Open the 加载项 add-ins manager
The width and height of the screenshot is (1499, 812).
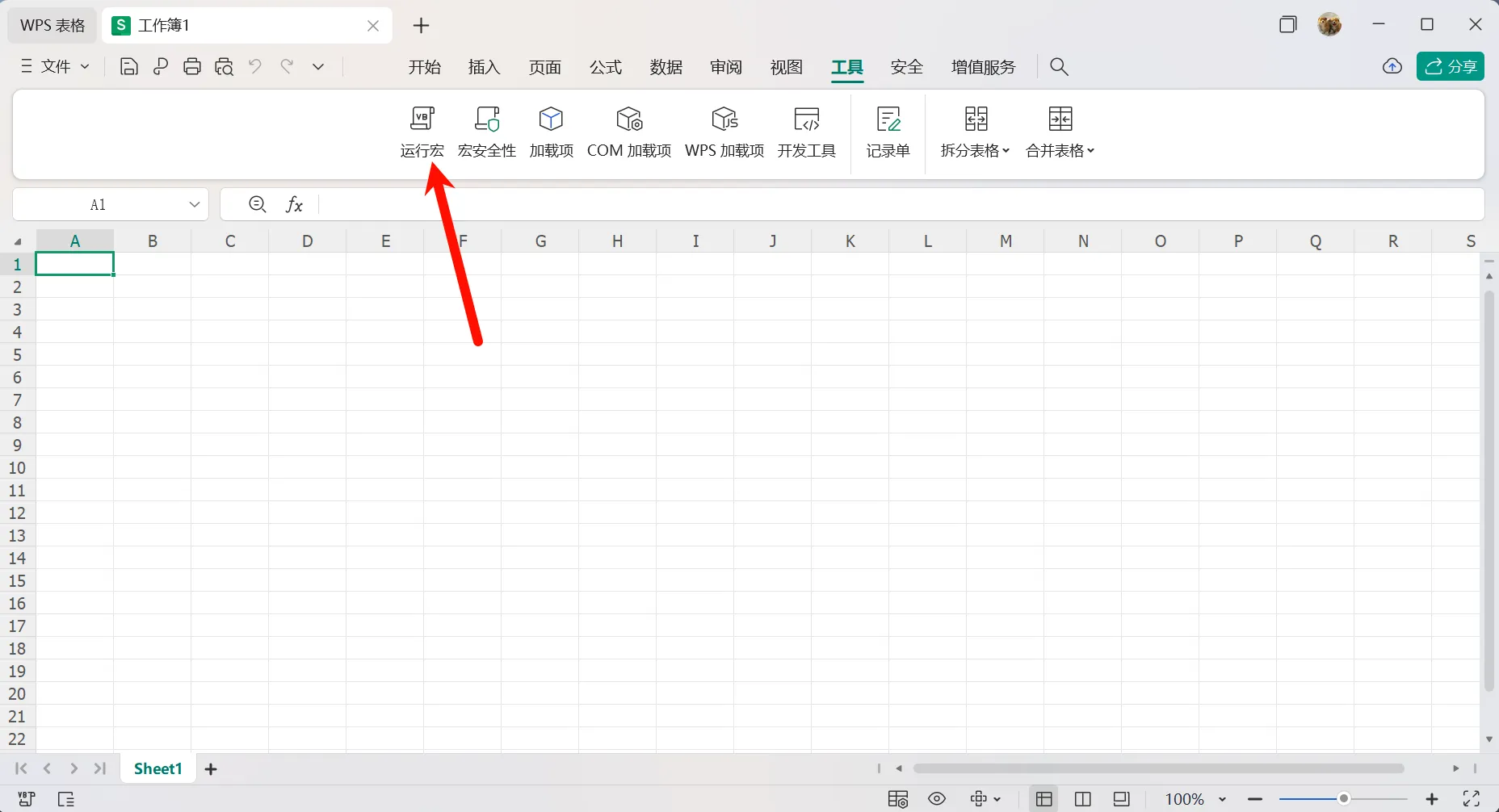coord(551,132)
